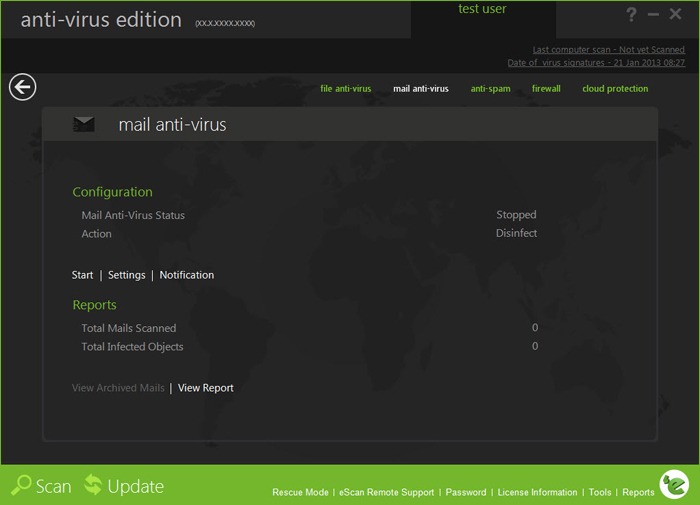Click the Total Infected Objects count
This screenshot has height=505, width=700.
pos(535,346)
